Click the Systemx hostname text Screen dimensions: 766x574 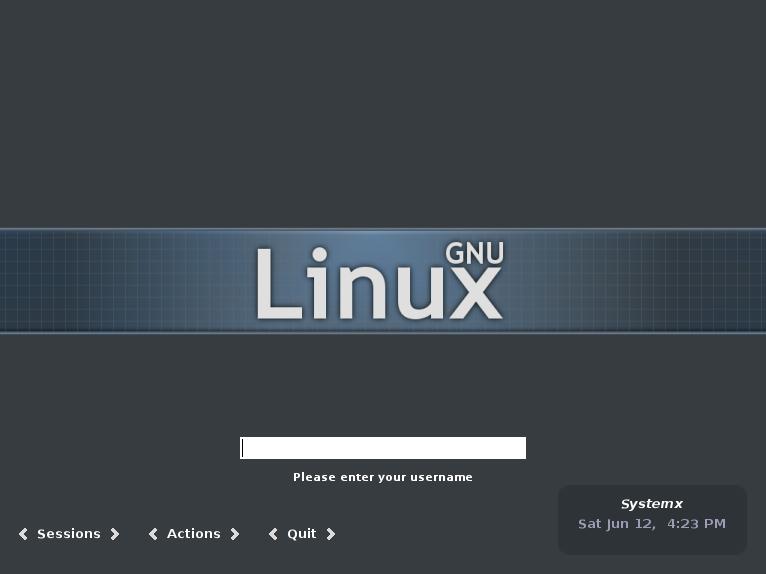pos(652,504)
